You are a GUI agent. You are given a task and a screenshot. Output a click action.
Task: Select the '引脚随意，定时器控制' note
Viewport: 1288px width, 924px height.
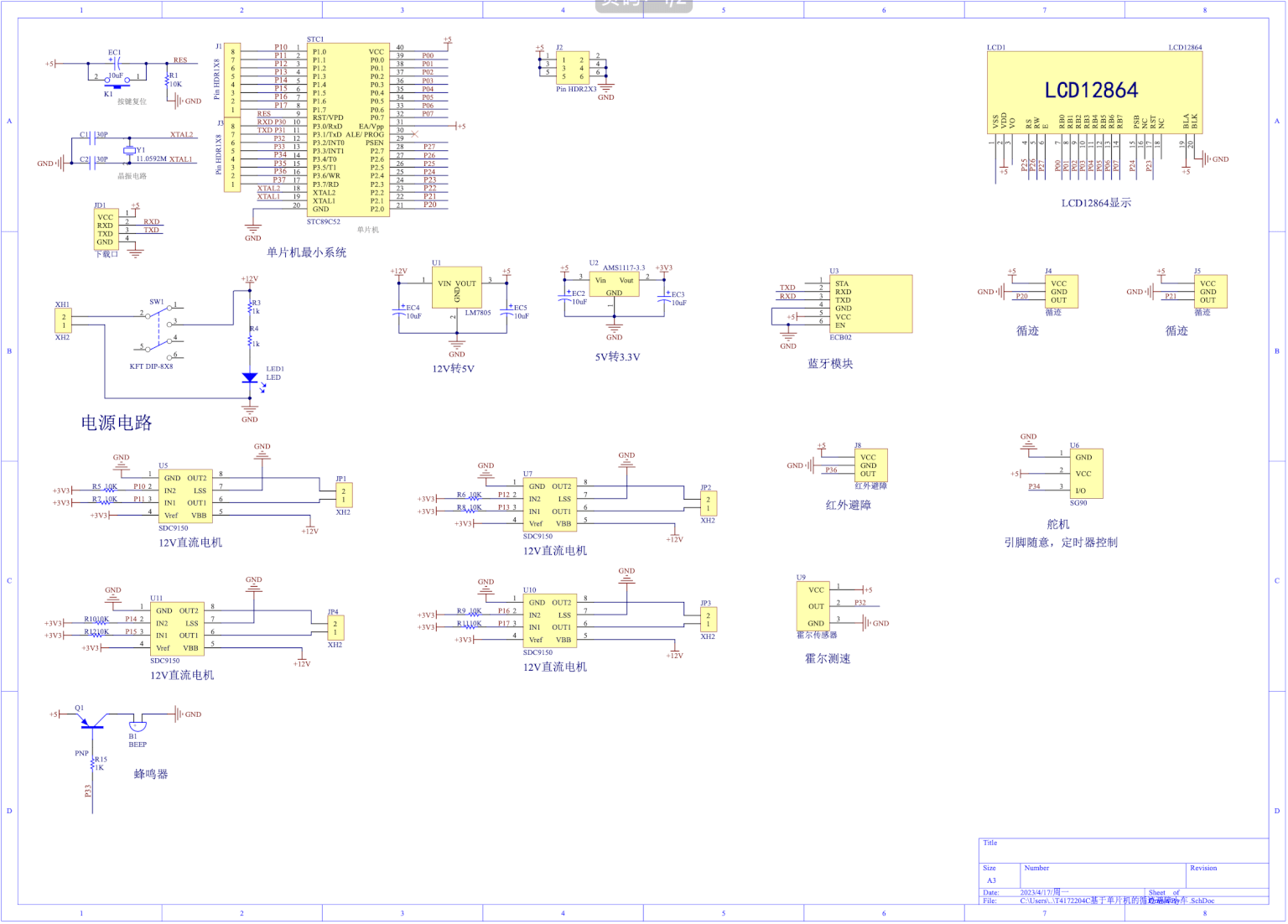[x=1061, y=542]
